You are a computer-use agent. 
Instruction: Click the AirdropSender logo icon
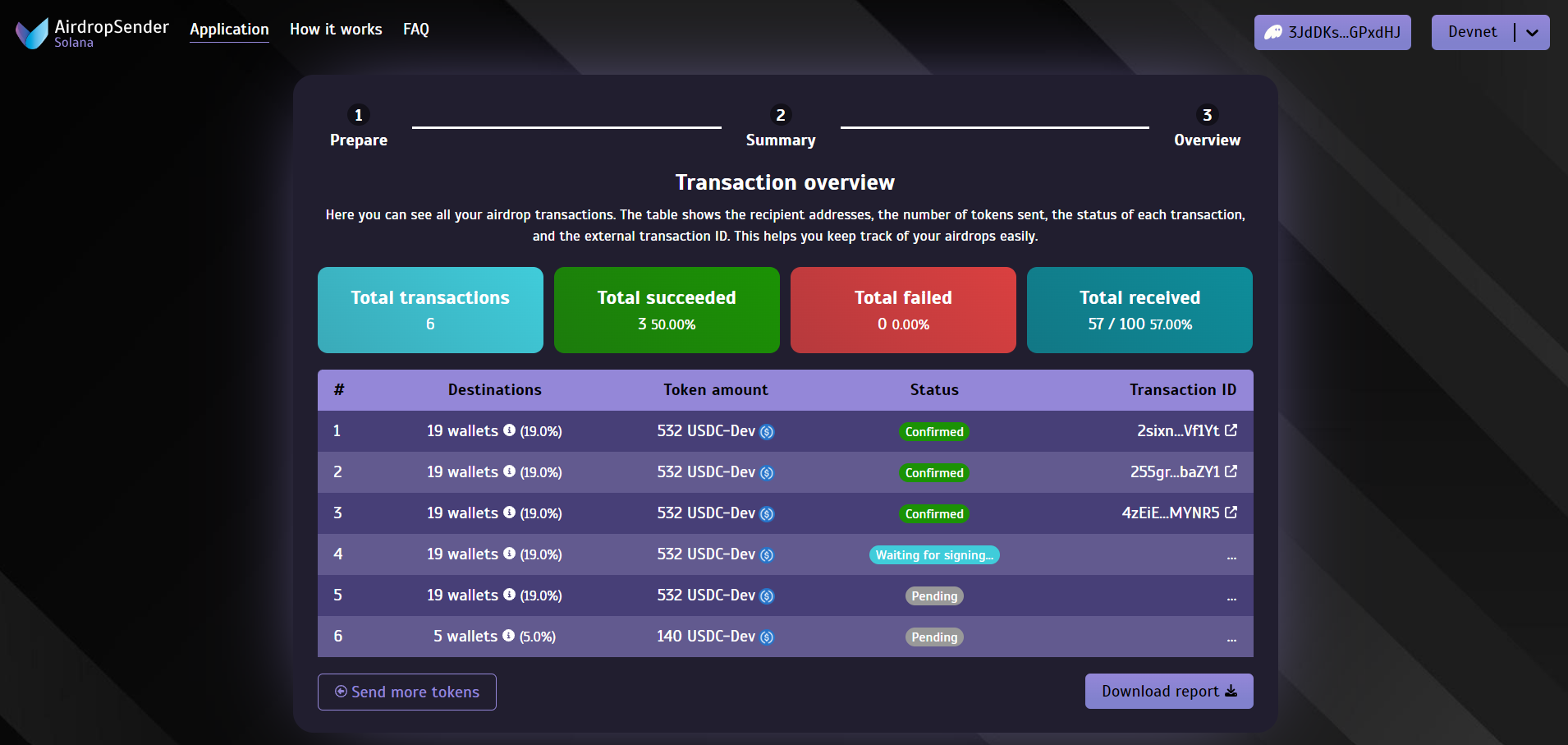(32, 33)
